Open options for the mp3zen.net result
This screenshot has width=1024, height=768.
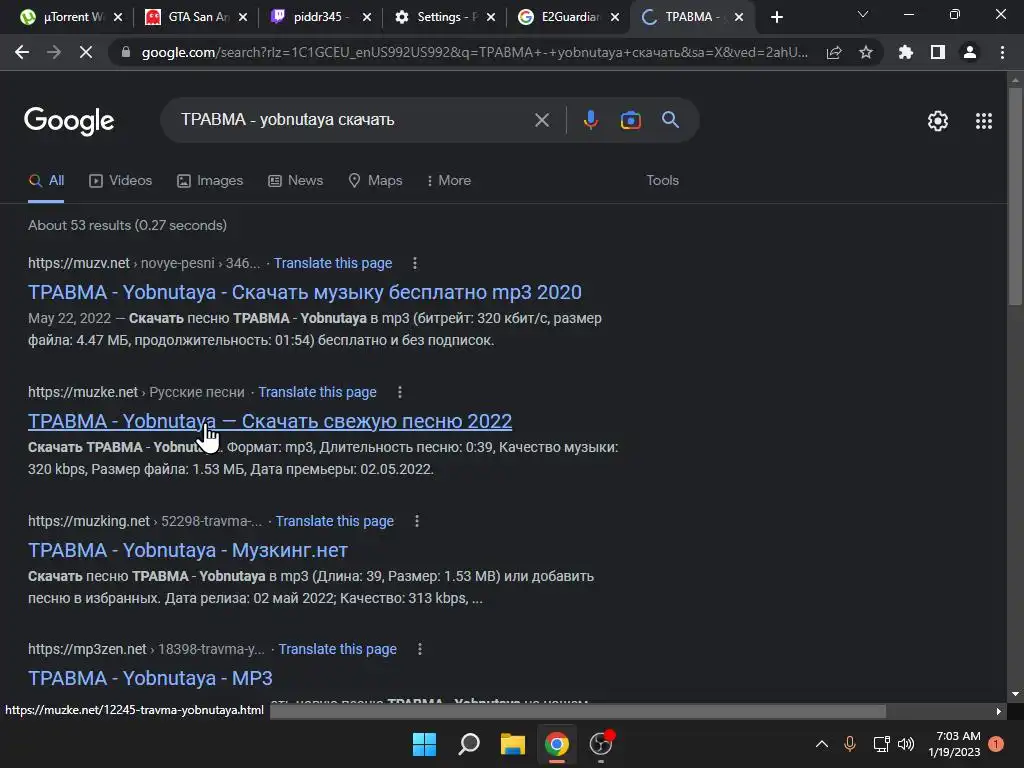(x=420, y=649)
